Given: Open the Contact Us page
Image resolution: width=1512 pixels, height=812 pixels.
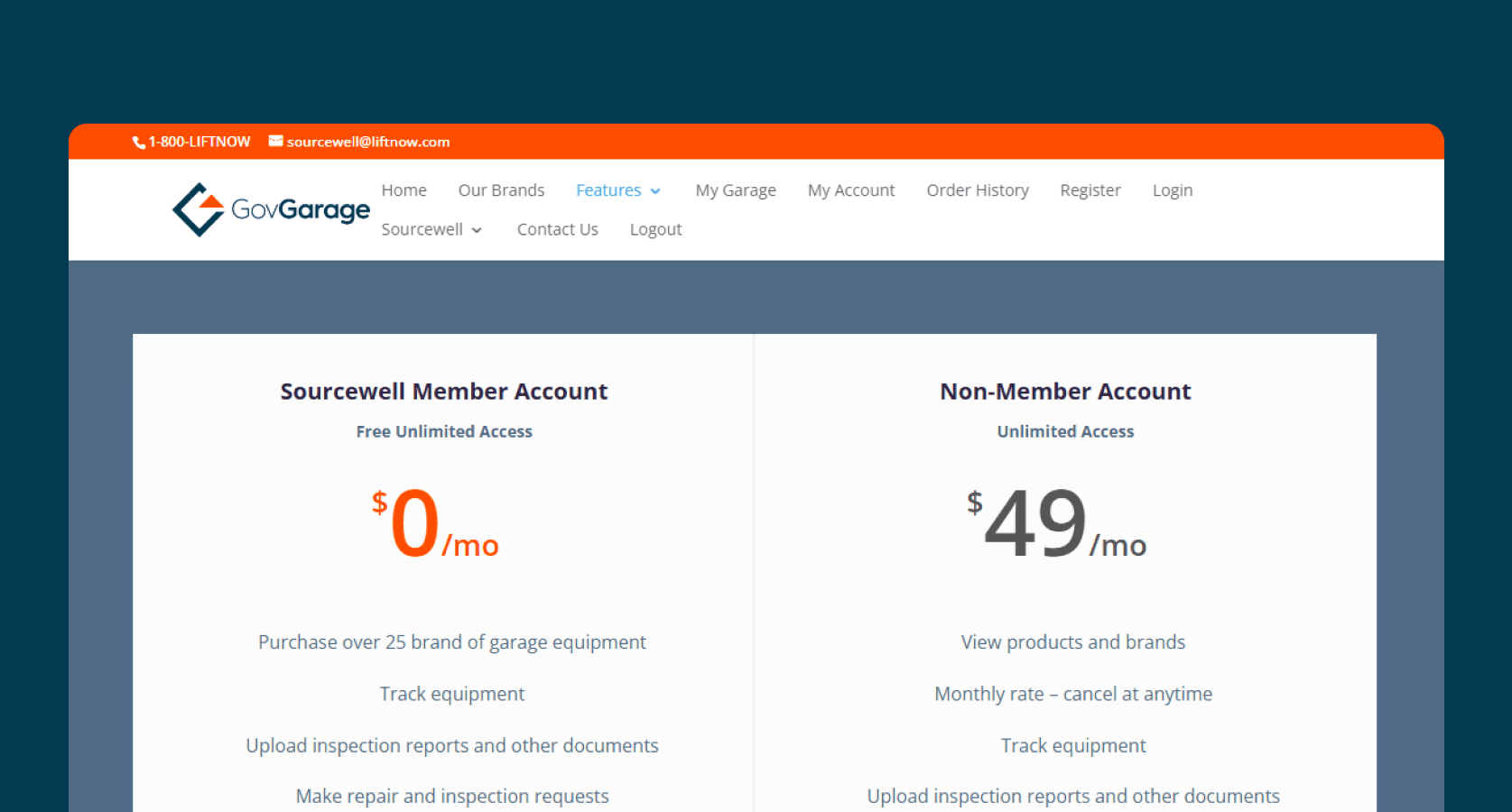Looking at the screenshot, I should [558, 229].
